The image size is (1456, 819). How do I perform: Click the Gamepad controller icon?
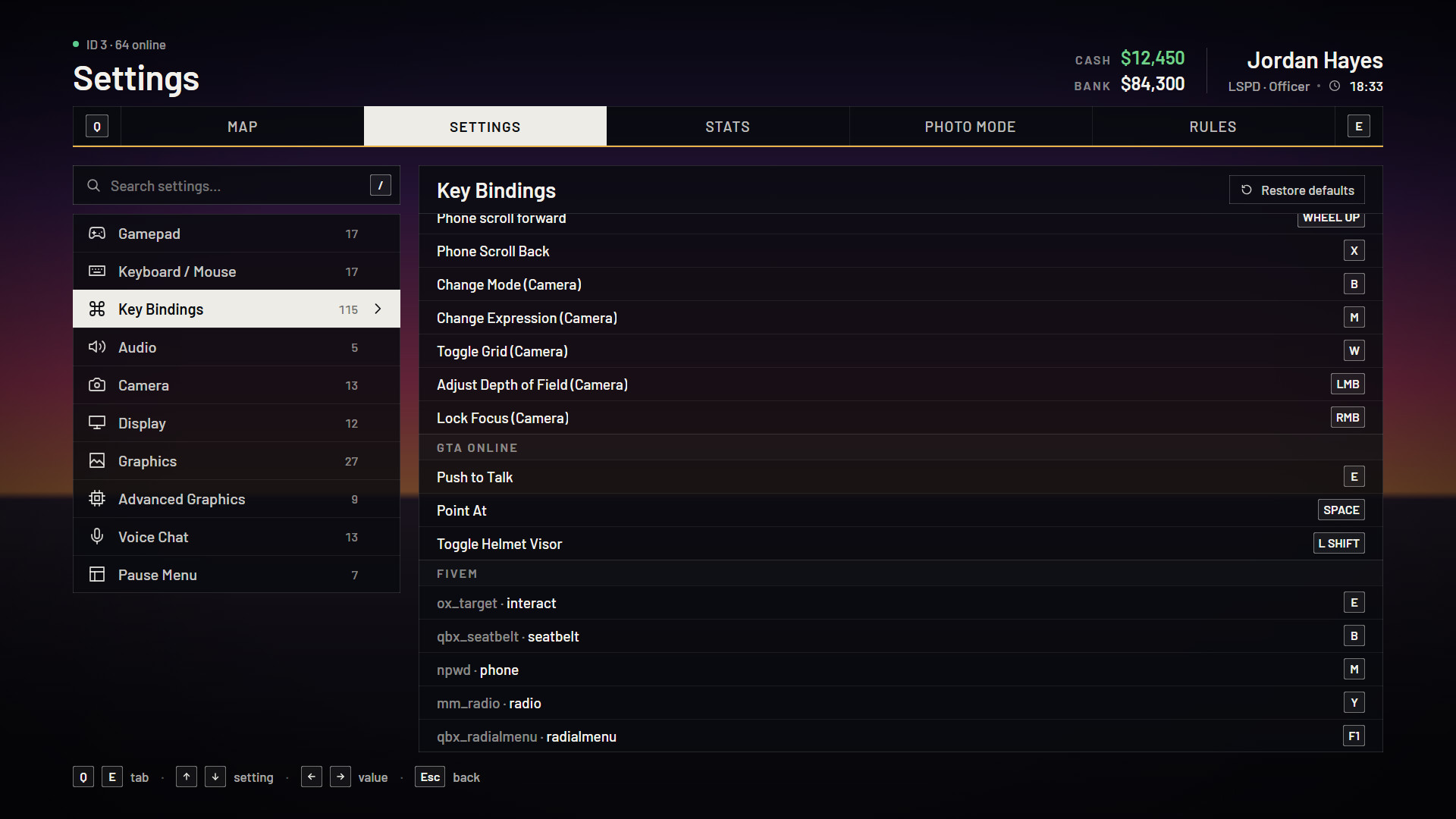97,234
